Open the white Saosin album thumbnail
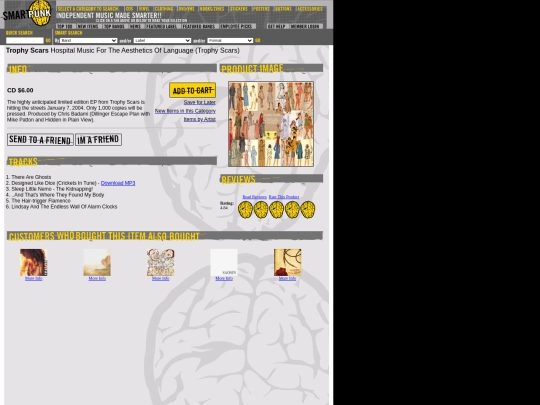 coord(224,262)
